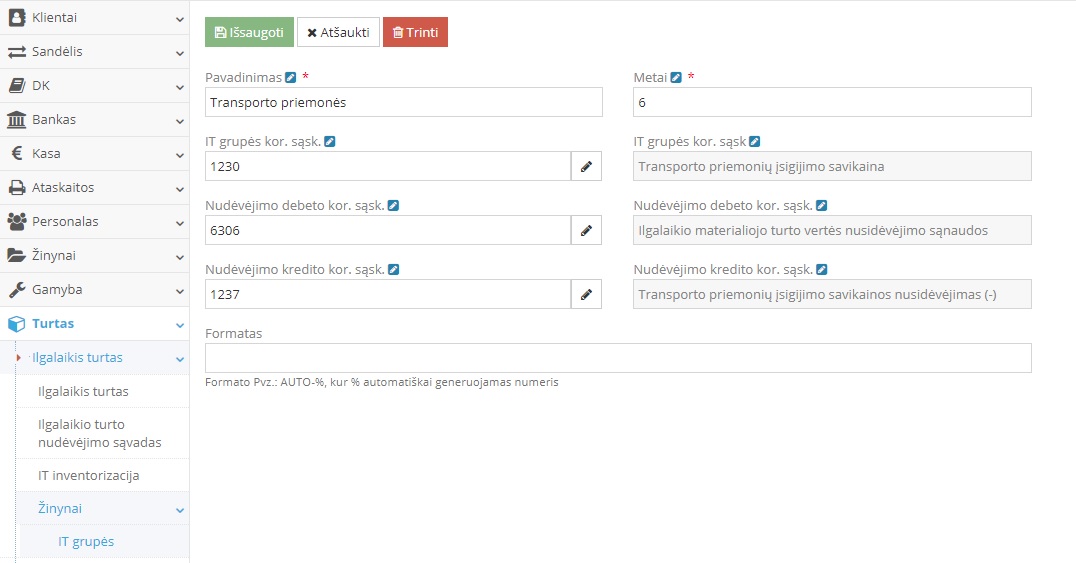
Task: Click the edit icon next to Pavadinimas label
Action: [x=291, y=77]
